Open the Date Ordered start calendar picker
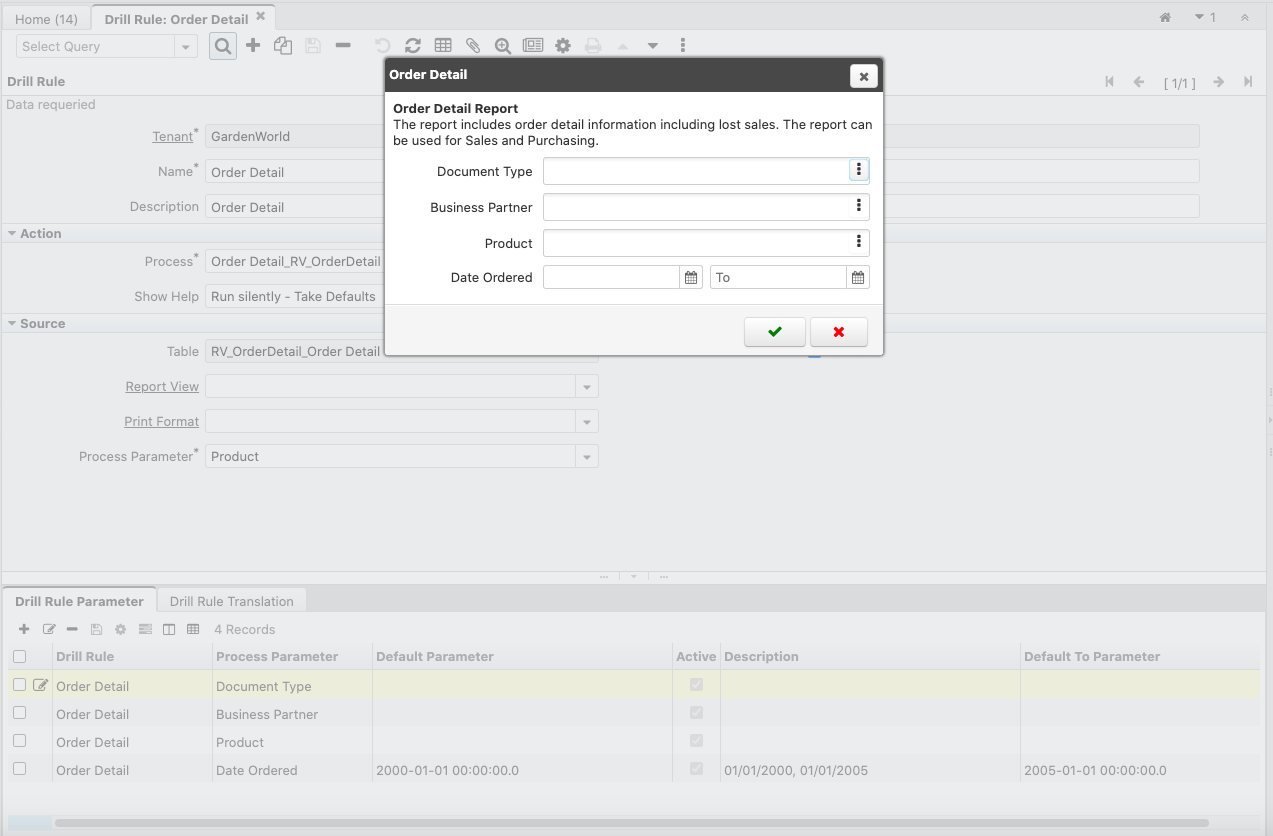The width and height of the screenshot is (1273, 836). [691, 278]
